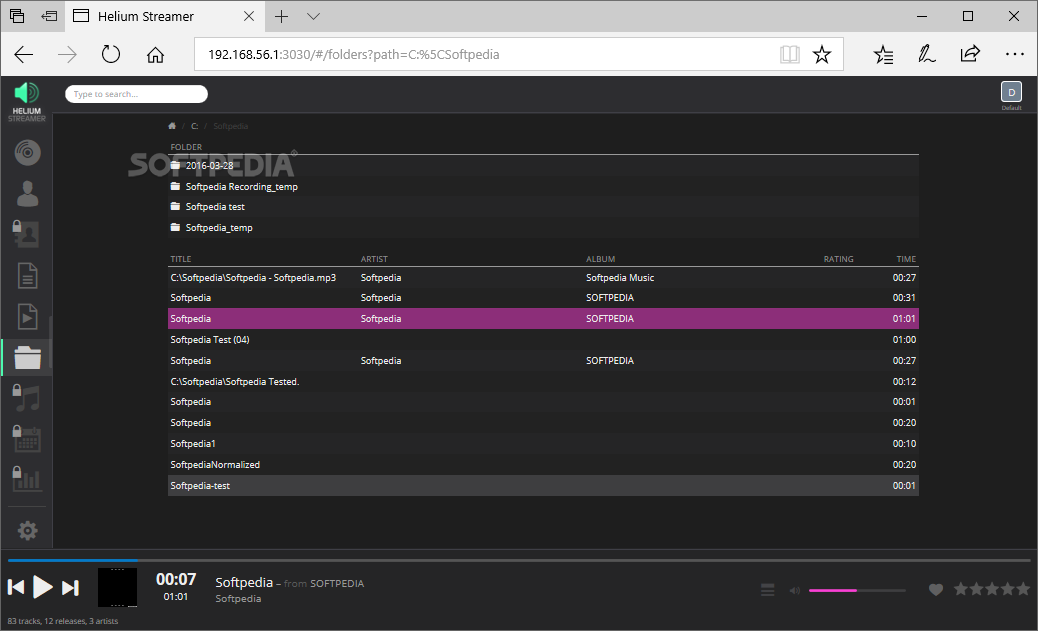Sort by the ARTIST column header
This screenshot has width=1038, height=631.
374,259
